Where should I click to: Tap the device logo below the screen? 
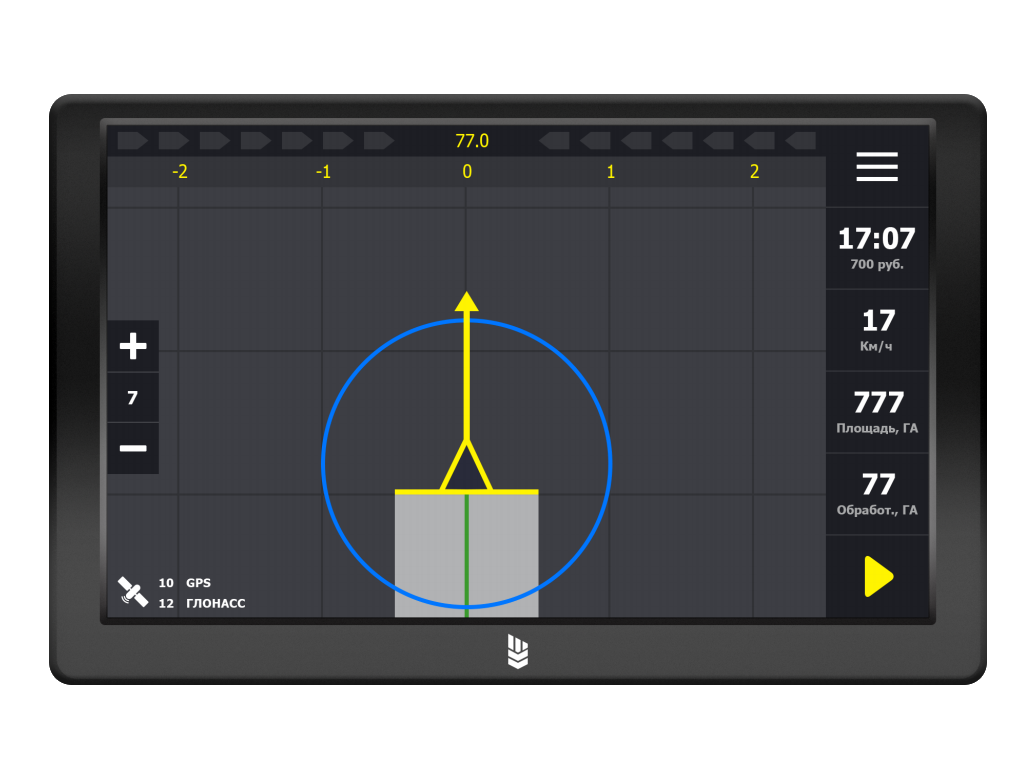tap(518, 651)
